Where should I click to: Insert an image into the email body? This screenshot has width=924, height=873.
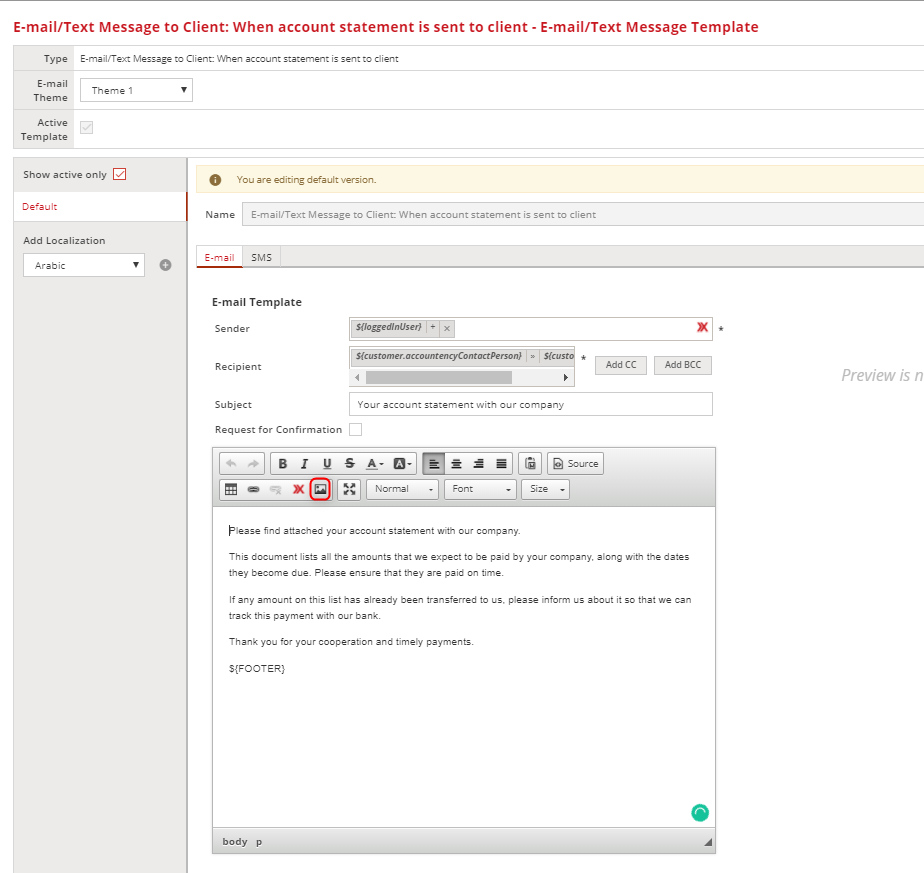pyautogui.click(x=320, y=489)
